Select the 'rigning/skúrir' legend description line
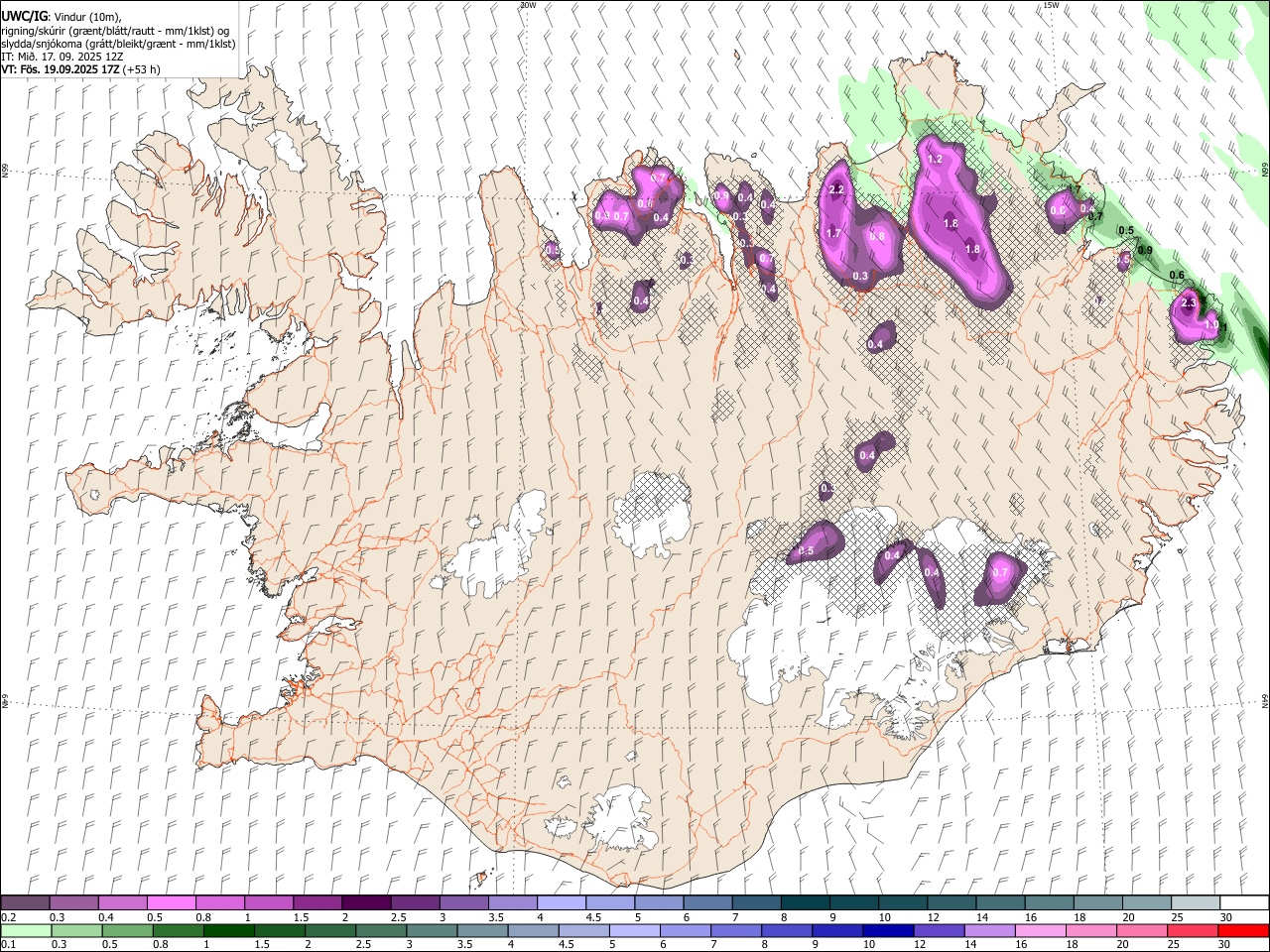The image size is (1270, 952). (115, 31)
